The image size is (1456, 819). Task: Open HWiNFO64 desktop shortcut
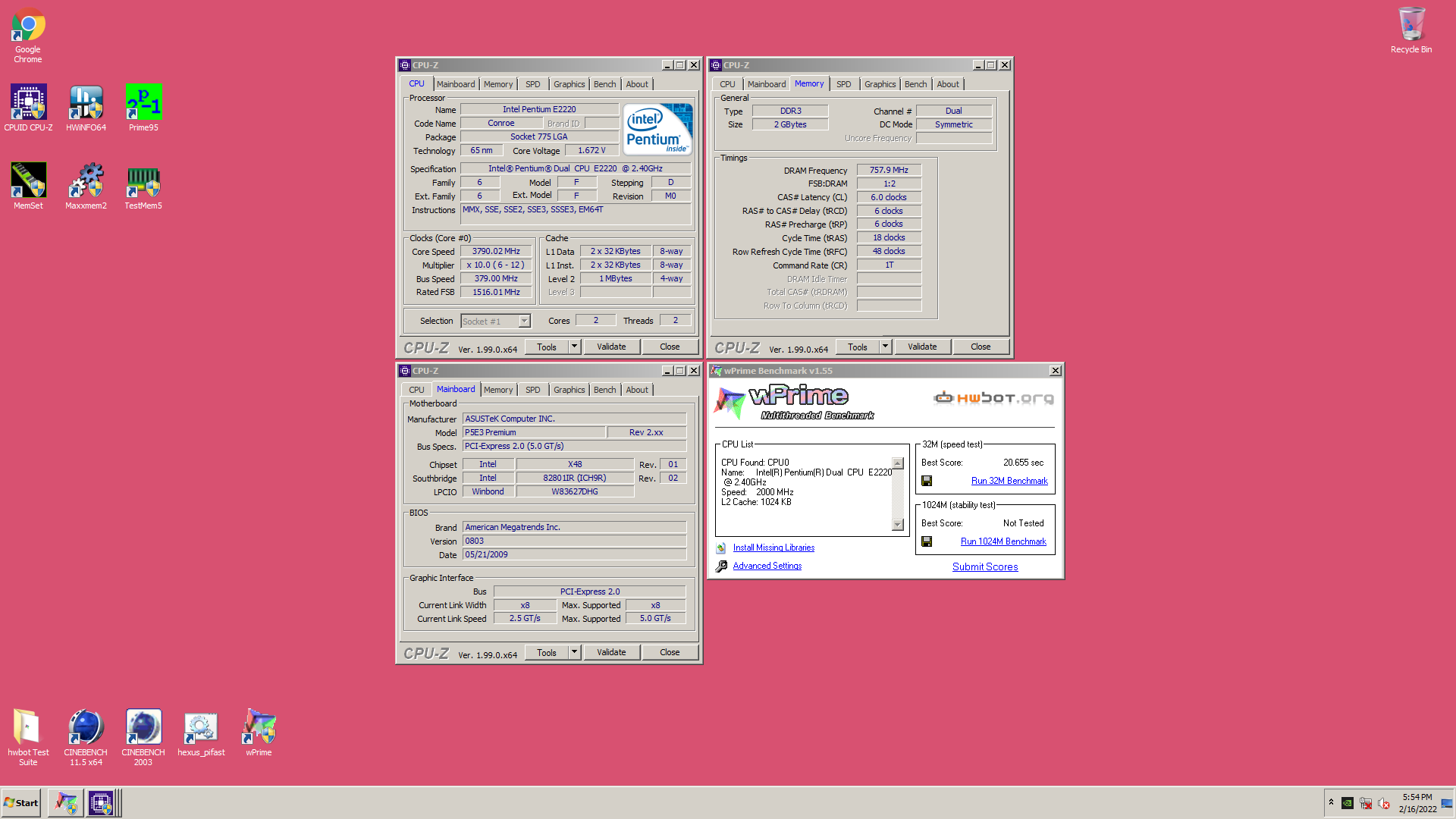(86, 108)
